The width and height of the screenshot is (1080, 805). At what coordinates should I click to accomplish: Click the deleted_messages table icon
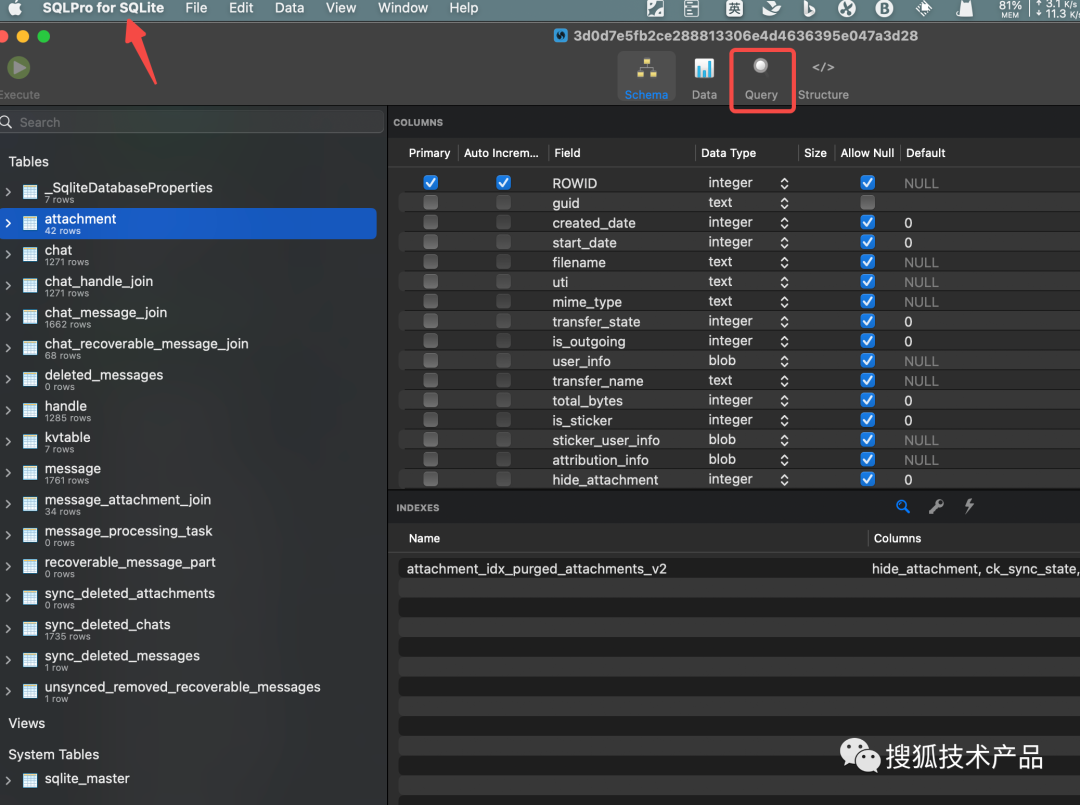(30, 379)
